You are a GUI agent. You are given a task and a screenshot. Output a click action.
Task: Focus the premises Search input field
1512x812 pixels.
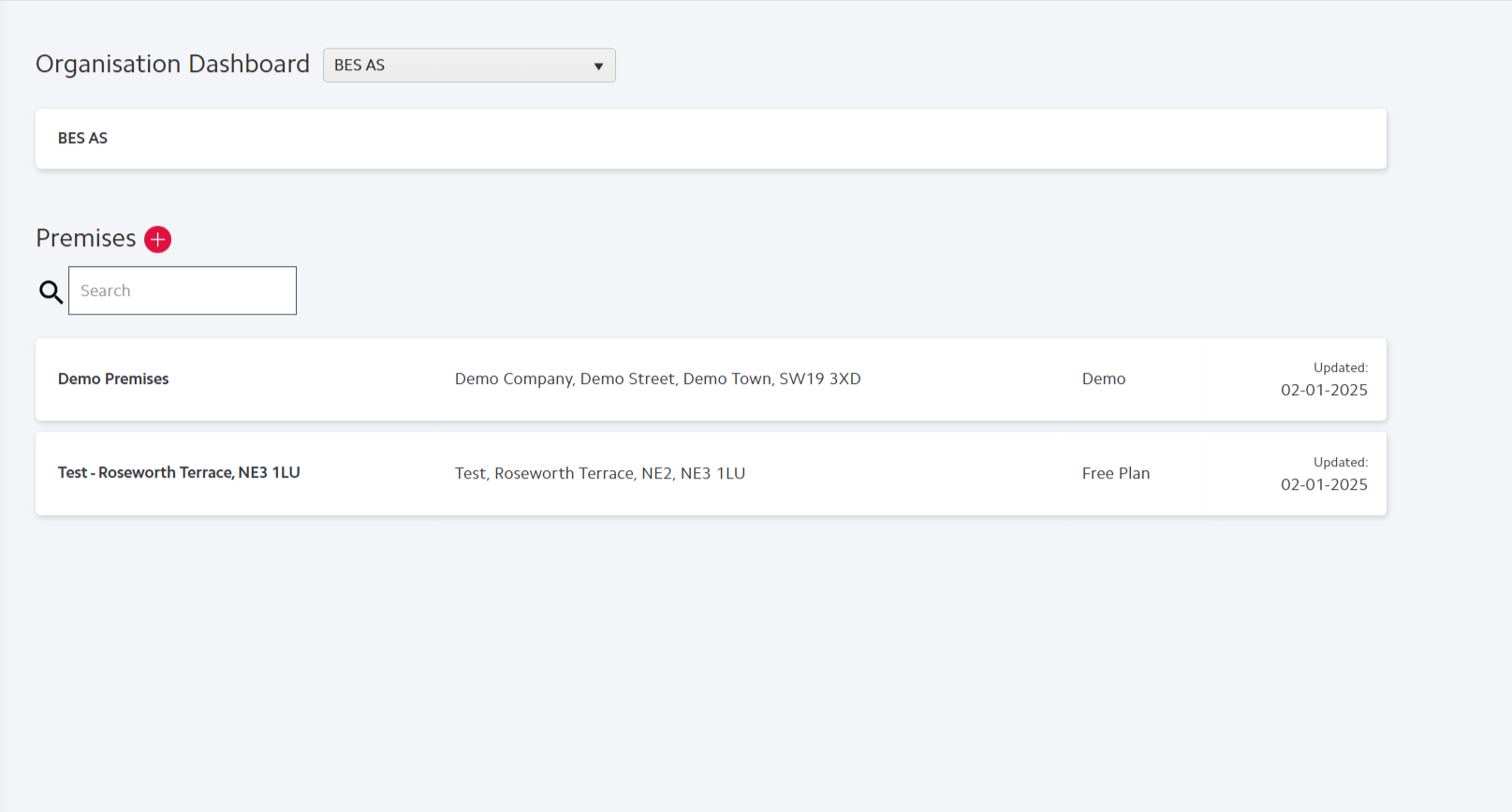(x=183, y=290)
